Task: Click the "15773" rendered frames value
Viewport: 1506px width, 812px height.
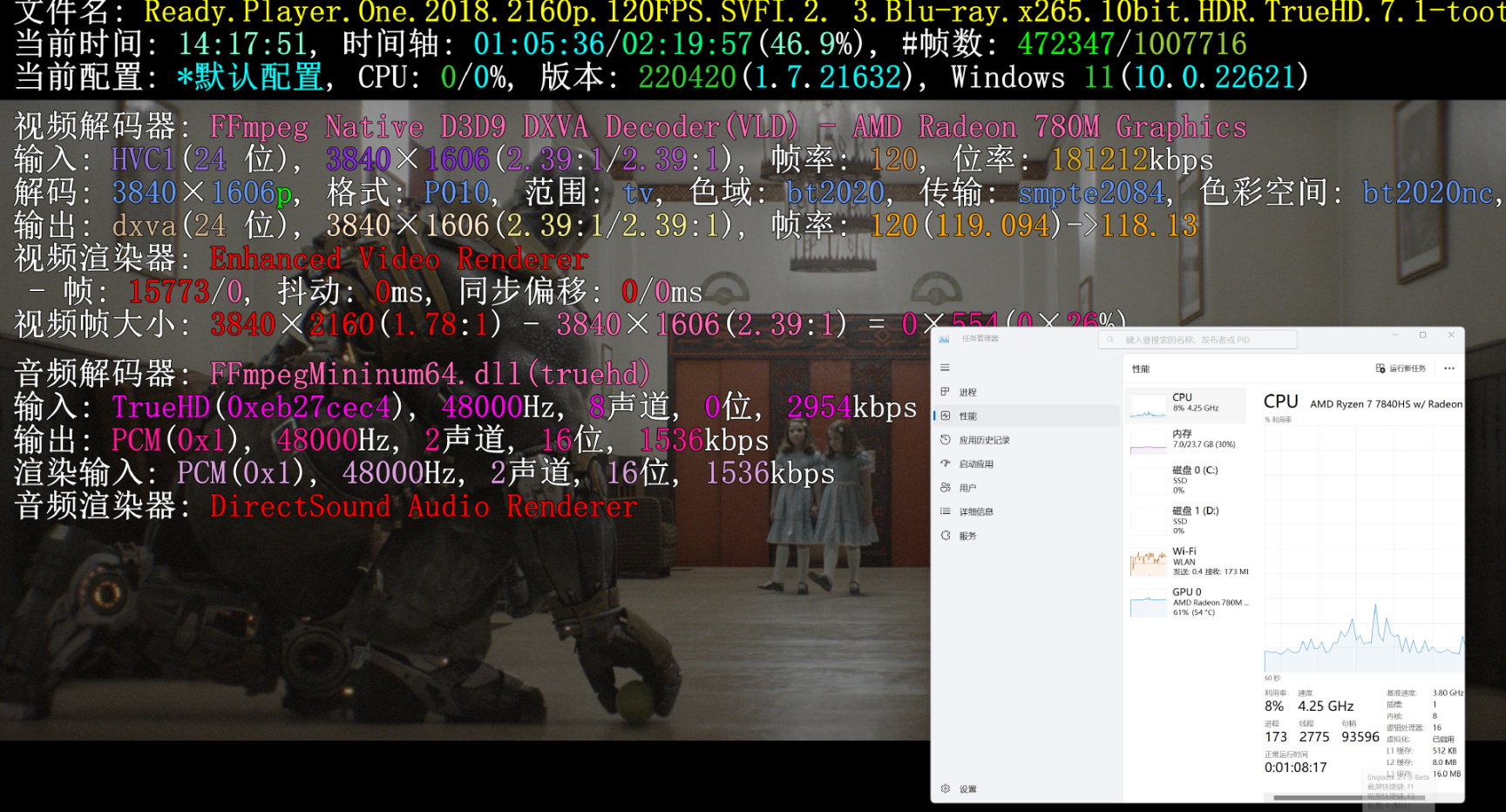Action: click(169, 292)
